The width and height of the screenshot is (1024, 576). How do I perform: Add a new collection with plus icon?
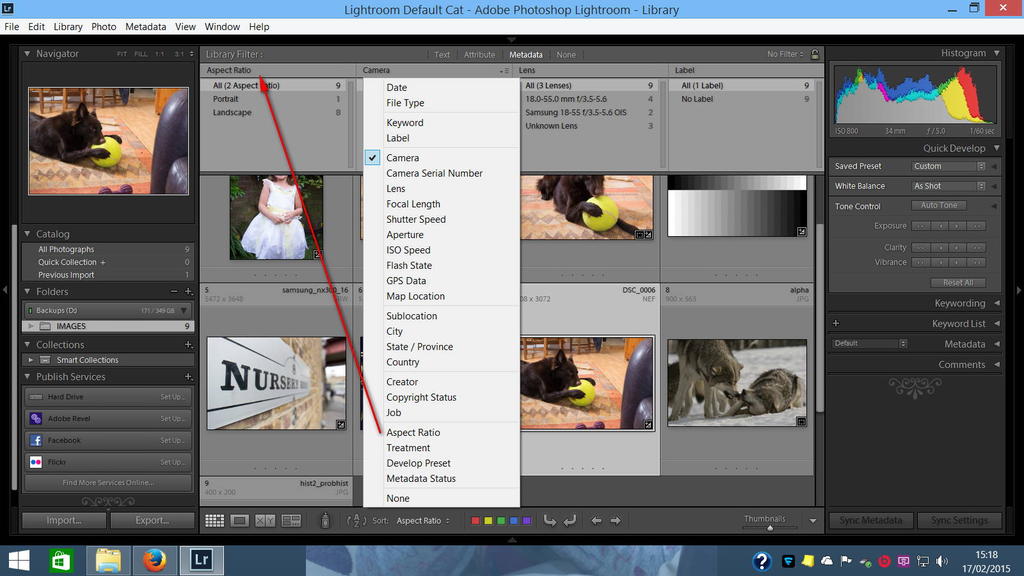[188, 344]
